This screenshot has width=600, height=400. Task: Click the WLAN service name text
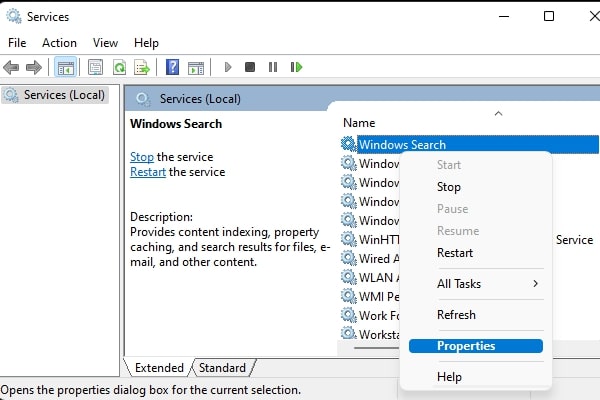pyautogui.click(x=378, y=278)
